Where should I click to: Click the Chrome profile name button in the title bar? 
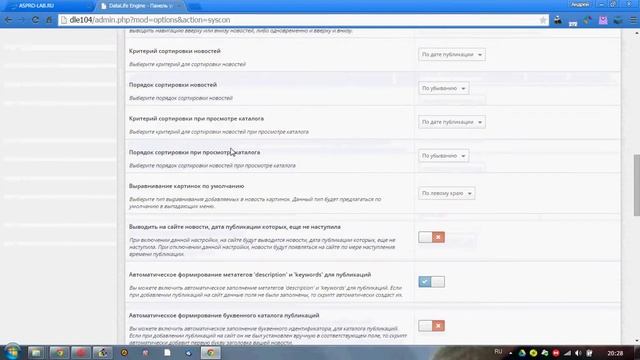pos(580,4)
